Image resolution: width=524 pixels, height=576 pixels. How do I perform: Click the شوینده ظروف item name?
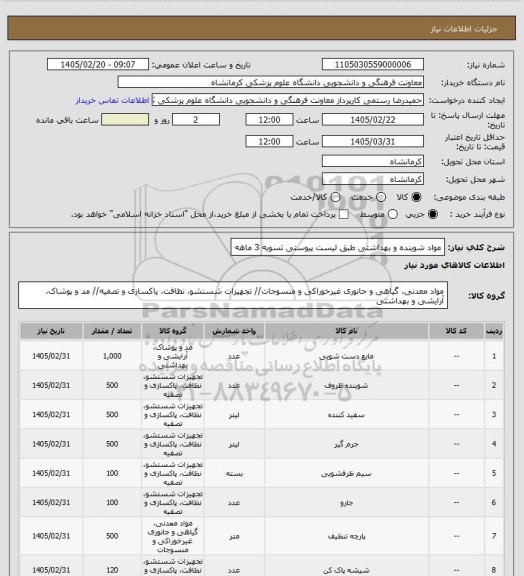click(346, 385)
